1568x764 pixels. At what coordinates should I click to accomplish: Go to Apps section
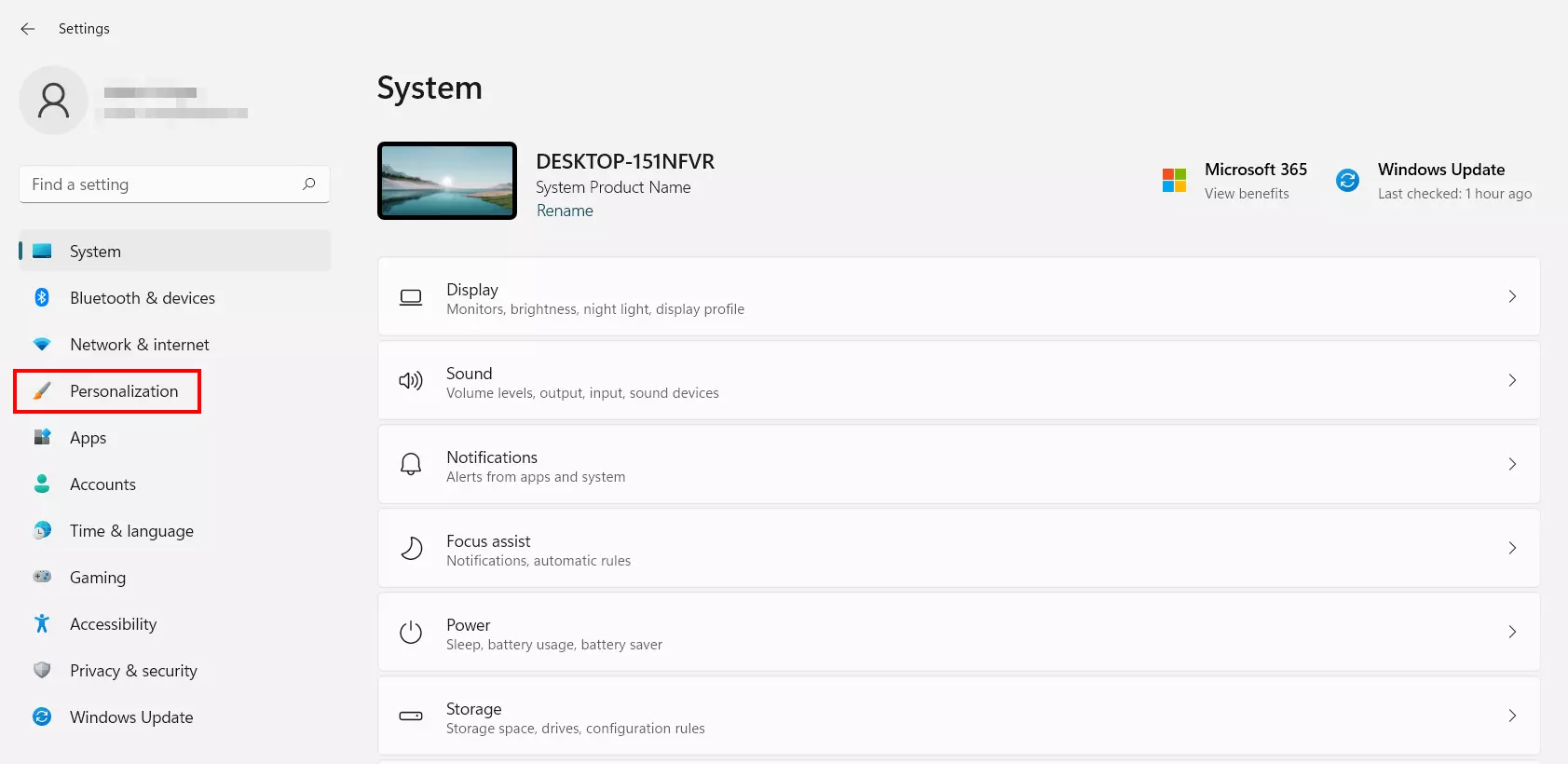point(174,437)
